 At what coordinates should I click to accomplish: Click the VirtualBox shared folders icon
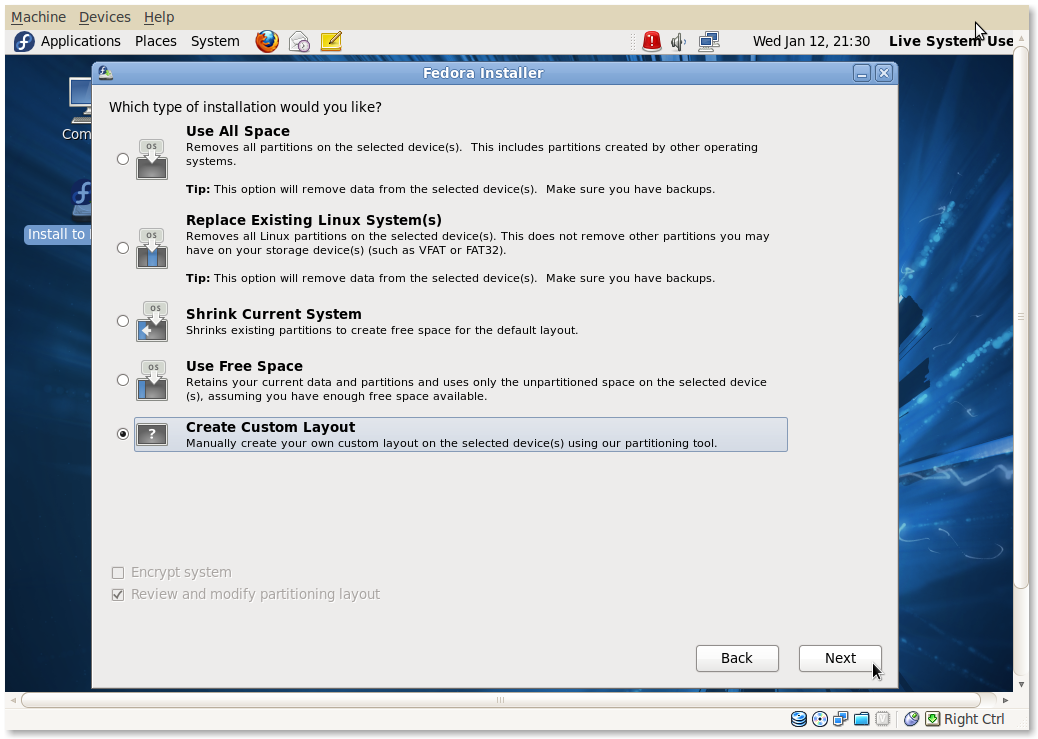[861, 719]
